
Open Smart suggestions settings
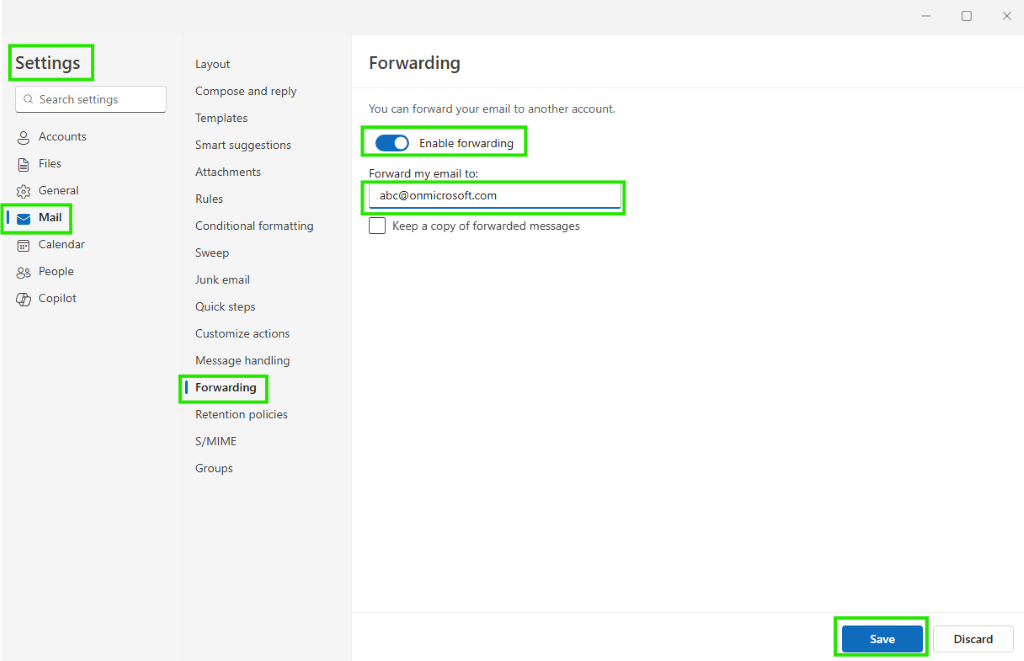point(243,145)
